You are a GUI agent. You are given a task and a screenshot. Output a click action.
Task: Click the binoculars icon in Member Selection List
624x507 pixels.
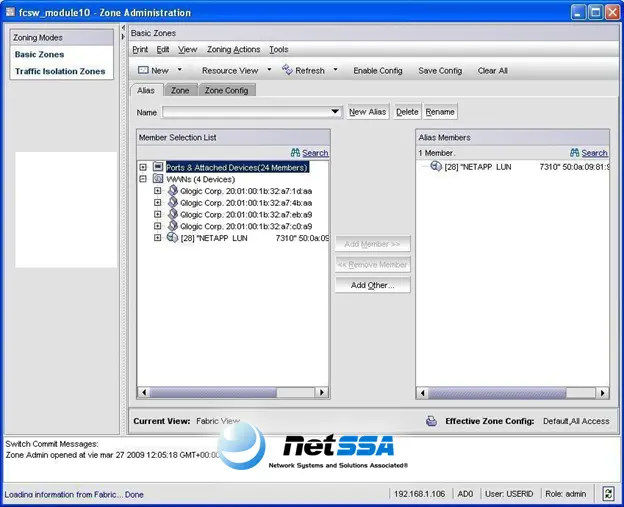pyautogui.click(x=295, y=152)
